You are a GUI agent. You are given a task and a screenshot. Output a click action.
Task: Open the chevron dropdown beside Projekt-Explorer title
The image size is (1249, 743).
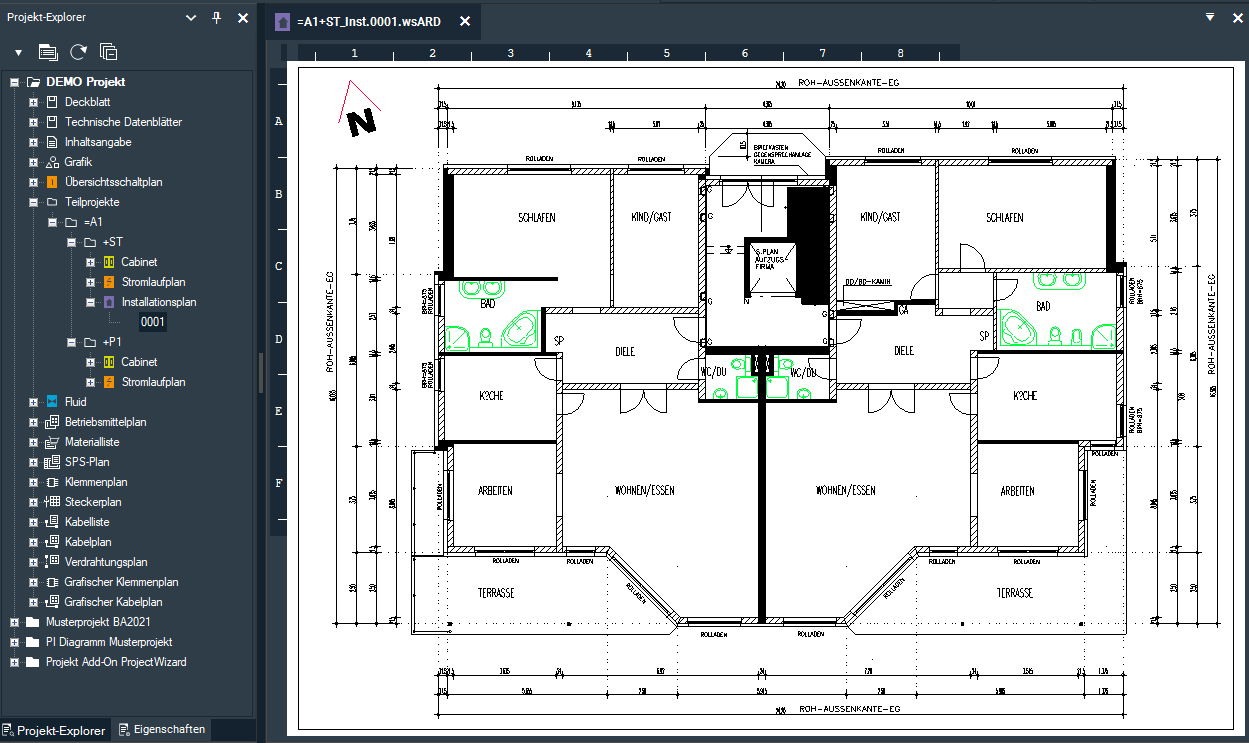click(189, 17)
